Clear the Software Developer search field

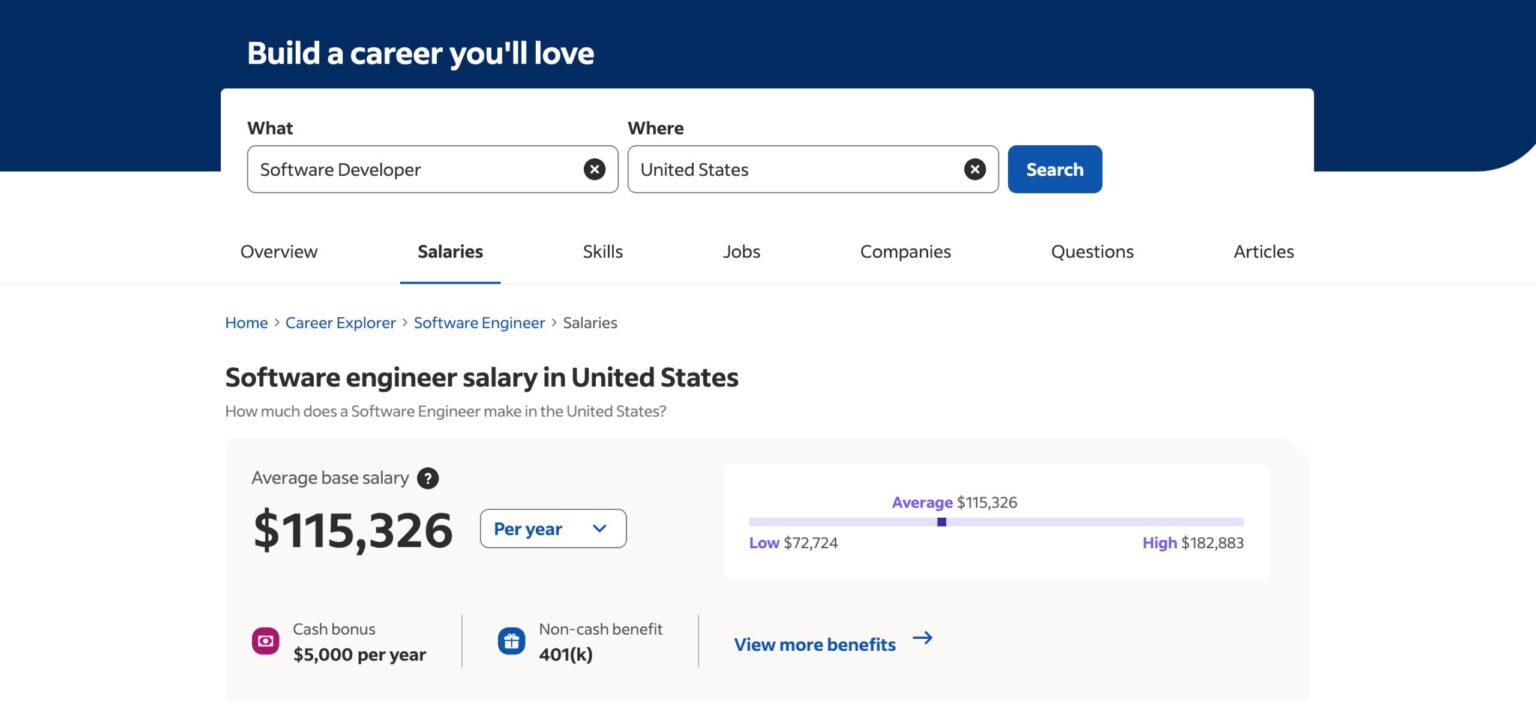pyautogui.click(x=595, y=169)
